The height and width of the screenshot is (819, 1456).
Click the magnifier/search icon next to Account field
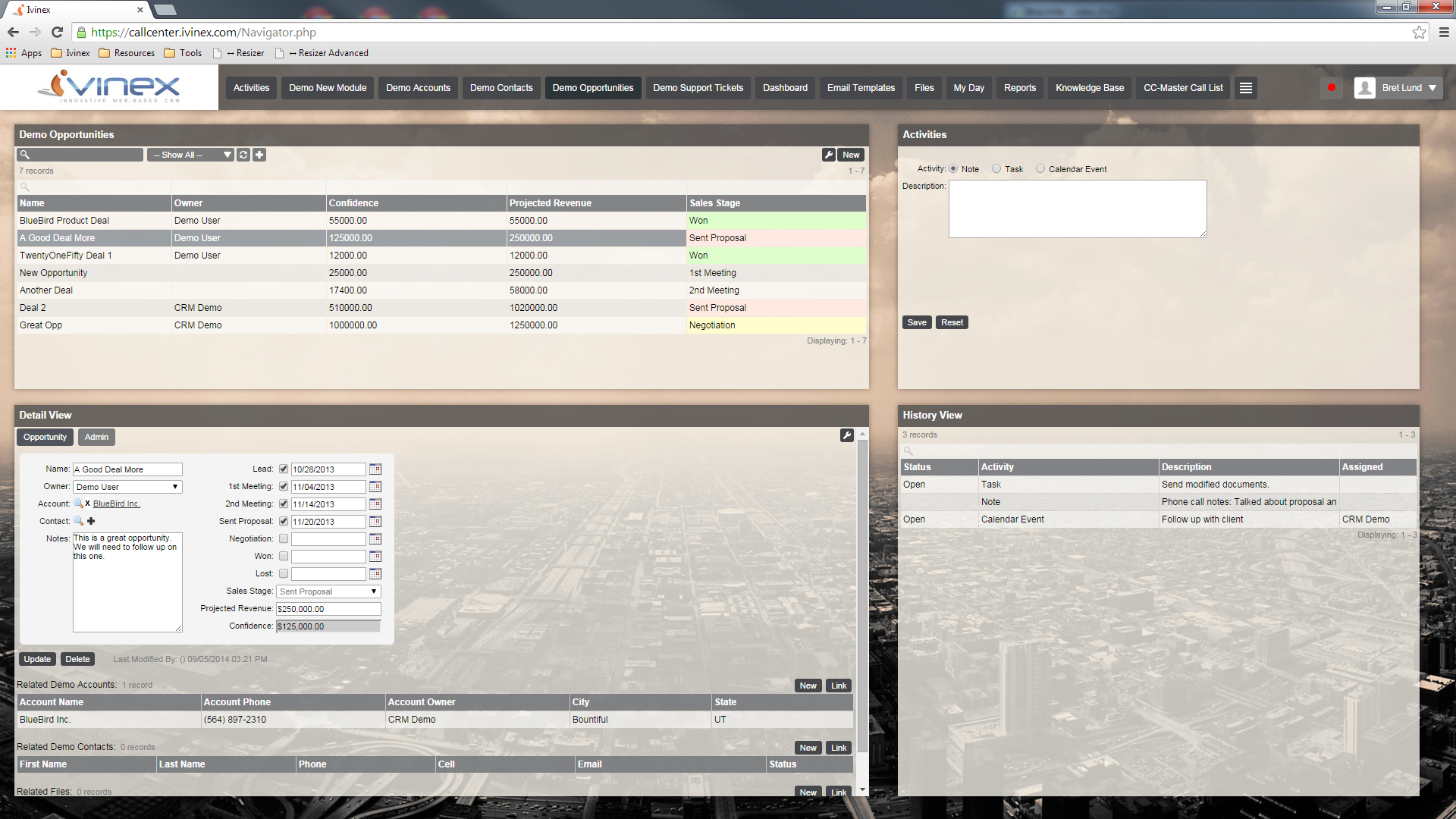click(x=78, y=504)
